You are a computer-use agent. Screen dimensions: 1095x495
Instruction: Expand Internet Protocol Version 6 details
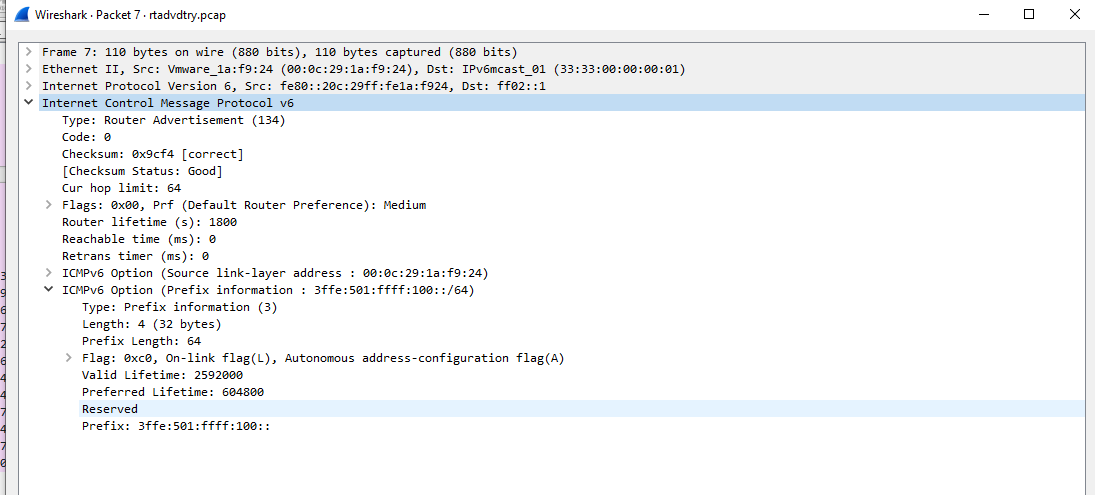pyautogui.click(x=30, y=86)
